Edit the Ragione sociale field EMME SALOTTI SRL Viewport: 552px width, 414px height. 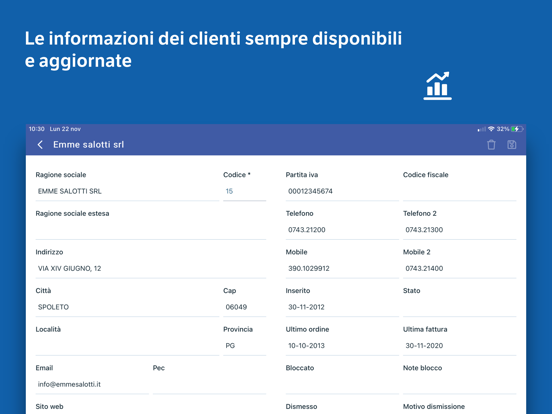pyautogui.click(x=127, y=192)
